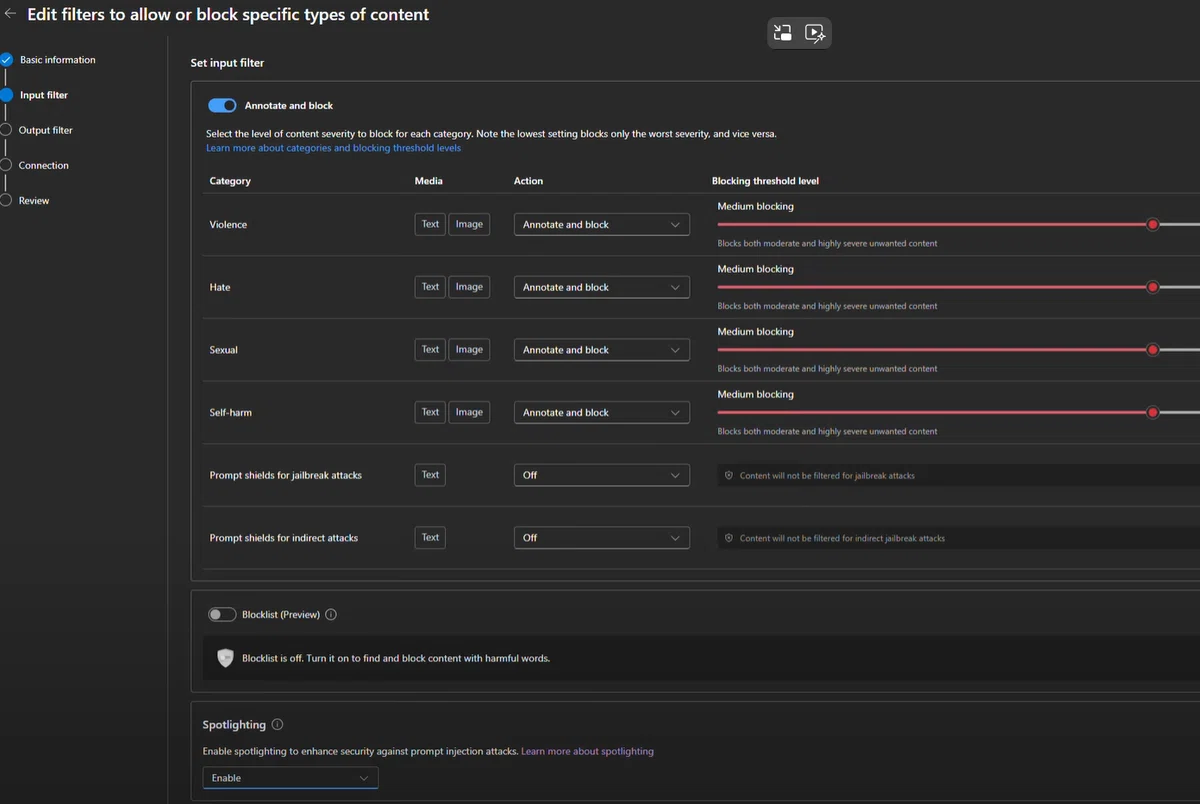
Task: Follow the Learn more about spotlighting link
Action: pyautogui.click(x=588, y=751)
